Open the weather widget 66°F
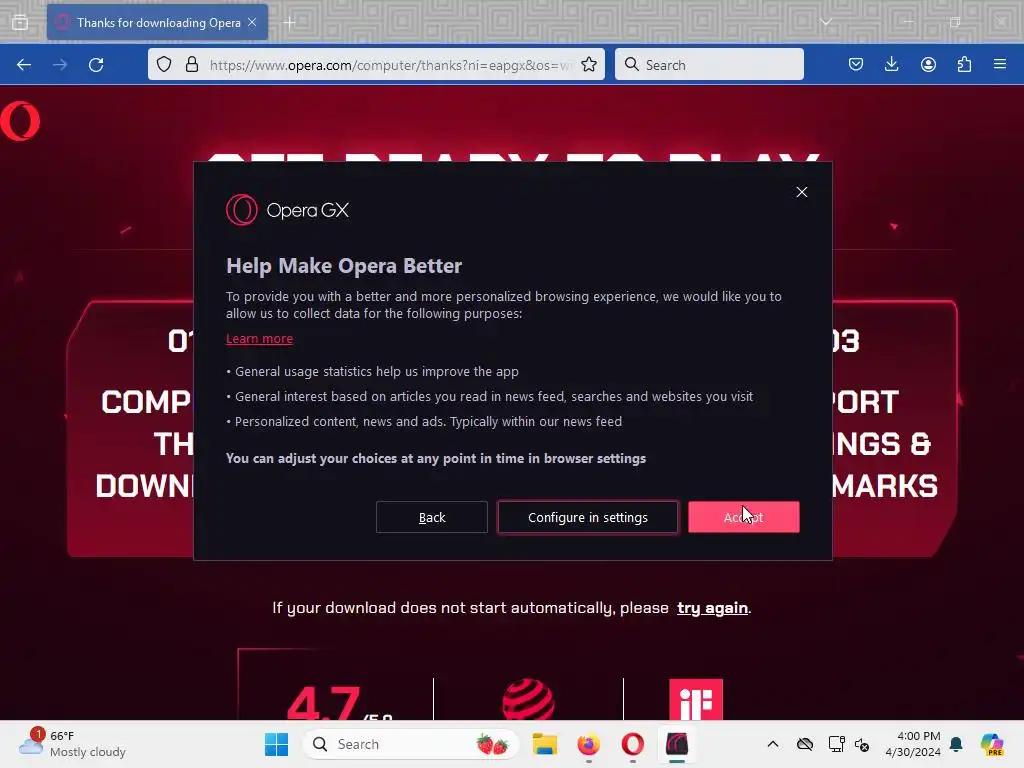 click(x=72, y=744)
